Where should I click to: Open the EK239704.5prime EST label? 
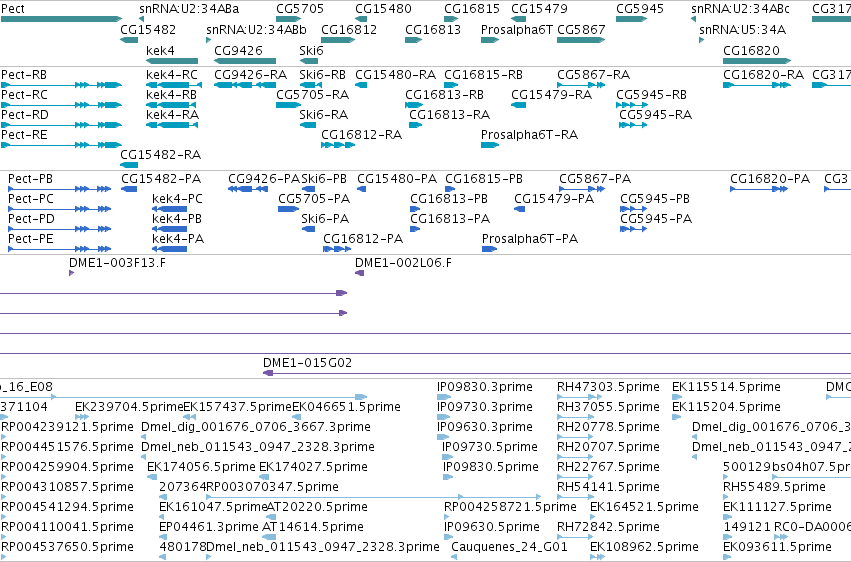tap(129, 407)
